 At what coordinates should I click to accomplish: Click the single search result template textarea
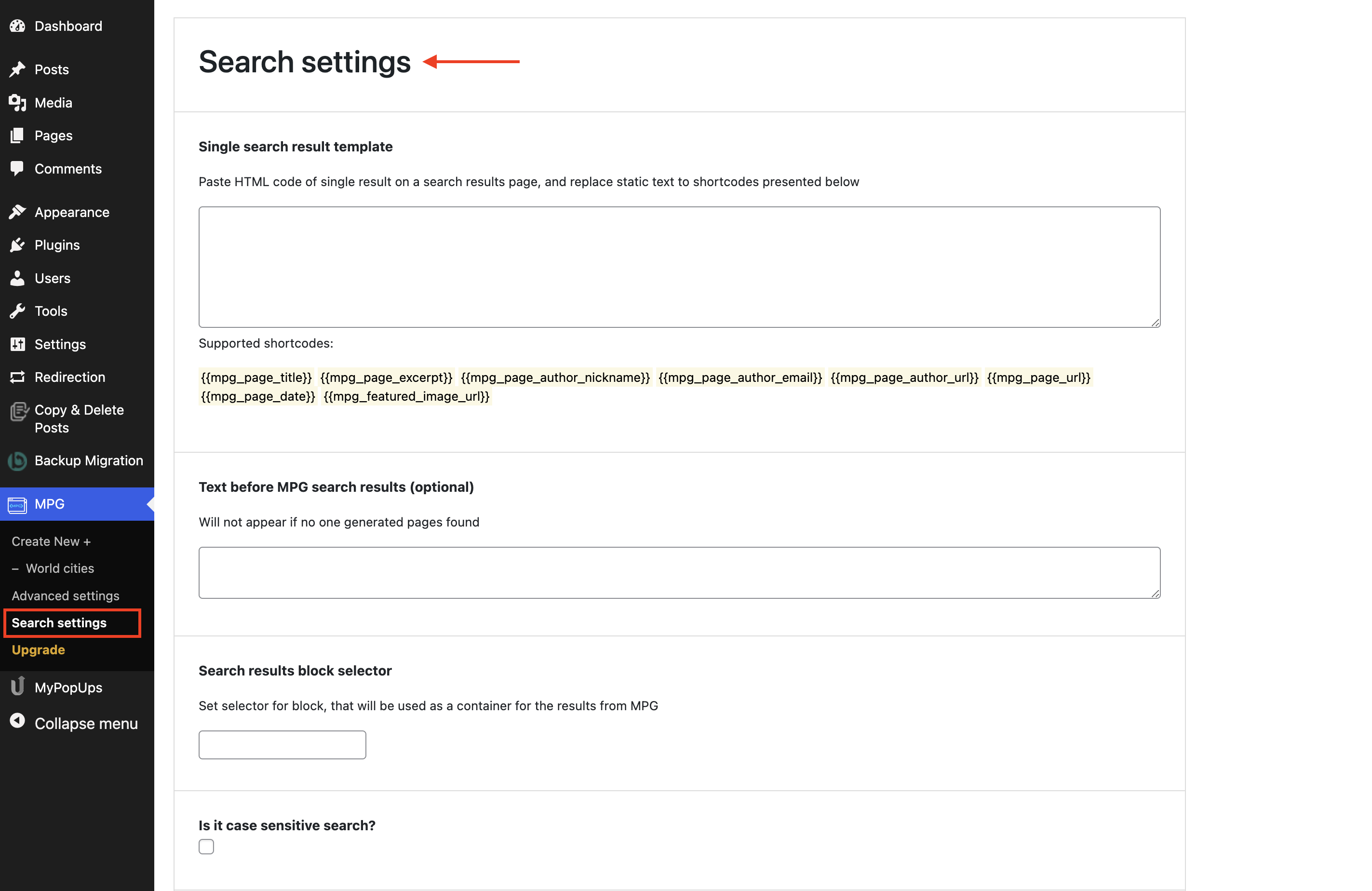click(x=679, y=267)
